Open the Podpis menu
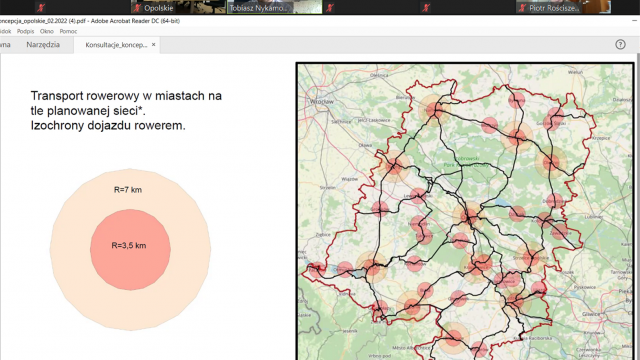Image resolution: width=640 pixels, height=360 pixels. [x=25, y=31]
